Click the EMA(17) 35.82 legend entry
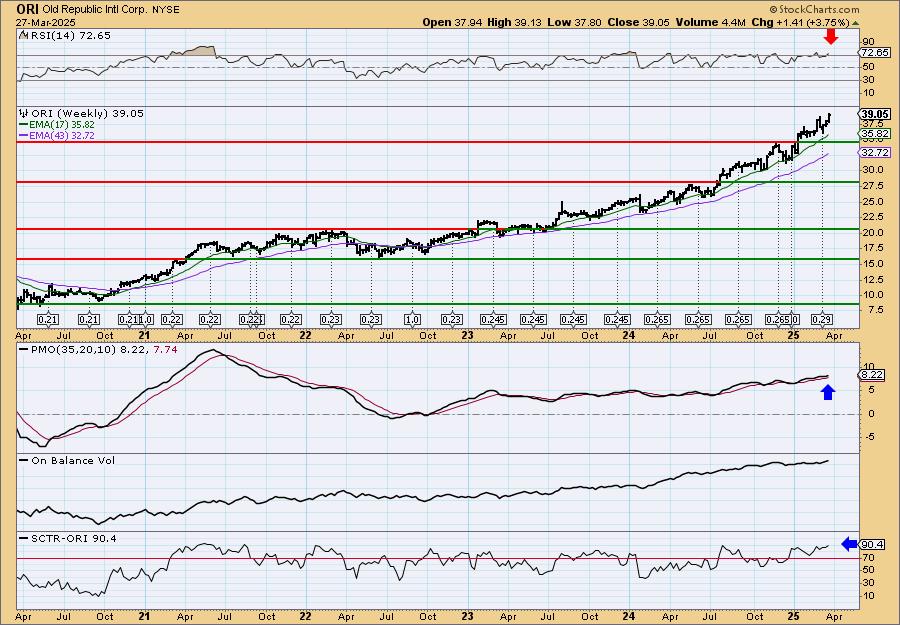Viewport: 900px width, 625px height. pos(57,125)
